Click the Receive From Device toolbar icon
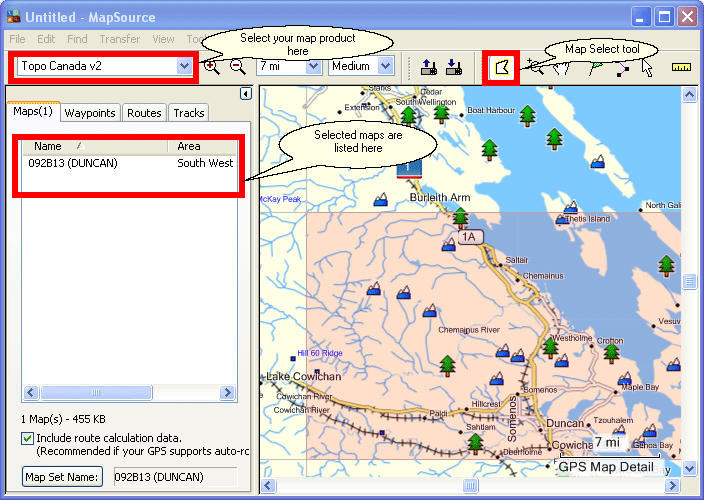 coord(454,67)
